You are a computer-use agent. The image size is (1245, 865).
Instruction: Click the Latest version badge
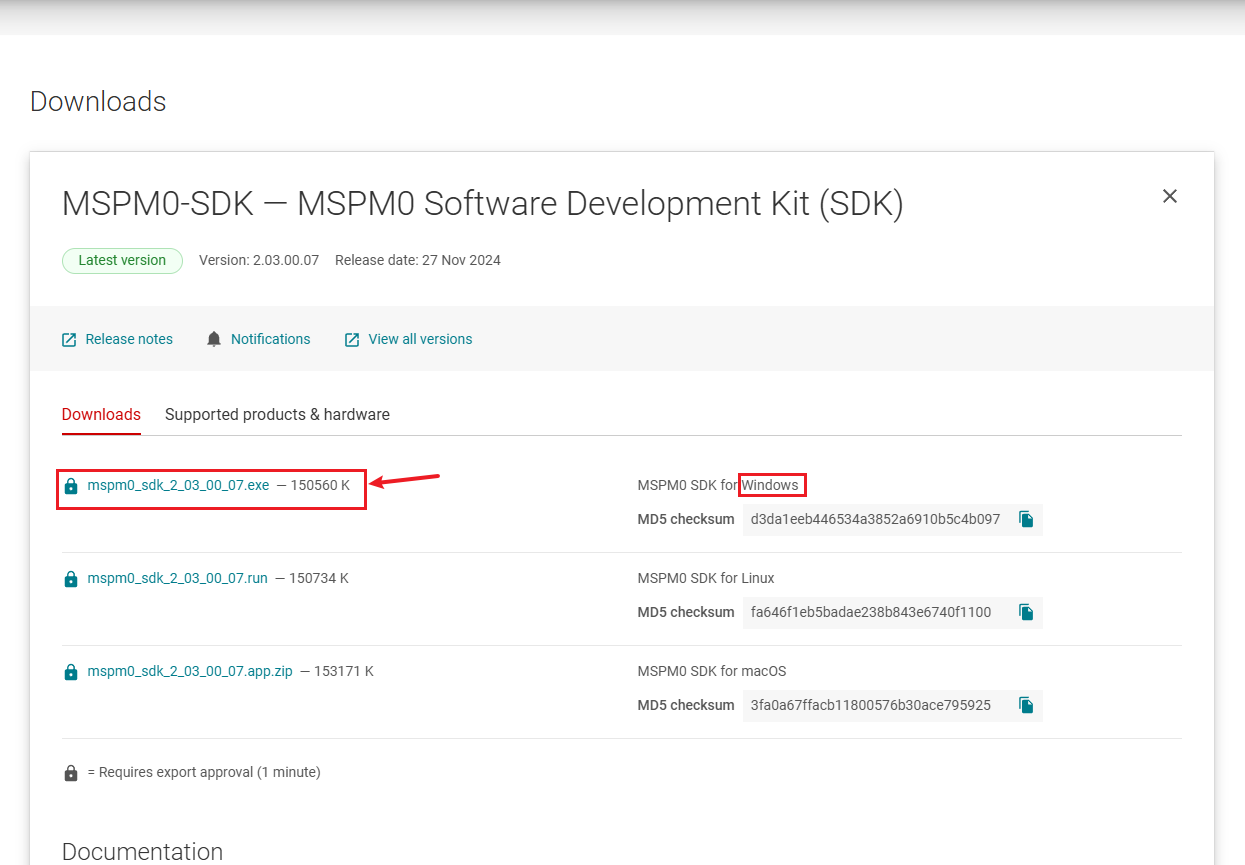[x=122, y=260]
